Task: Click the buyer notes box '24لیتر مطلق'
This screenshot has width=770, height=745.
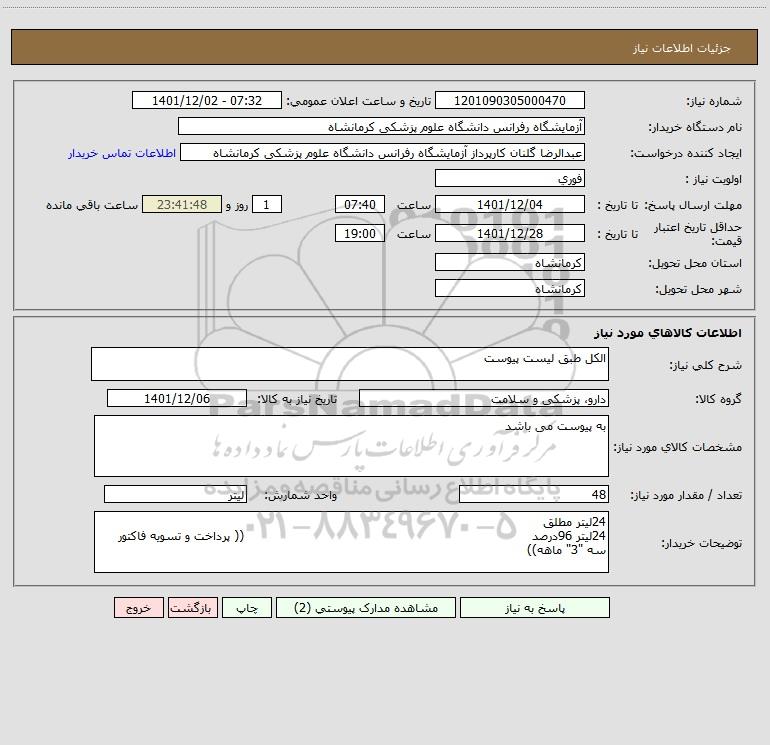Action: (351, 542)
